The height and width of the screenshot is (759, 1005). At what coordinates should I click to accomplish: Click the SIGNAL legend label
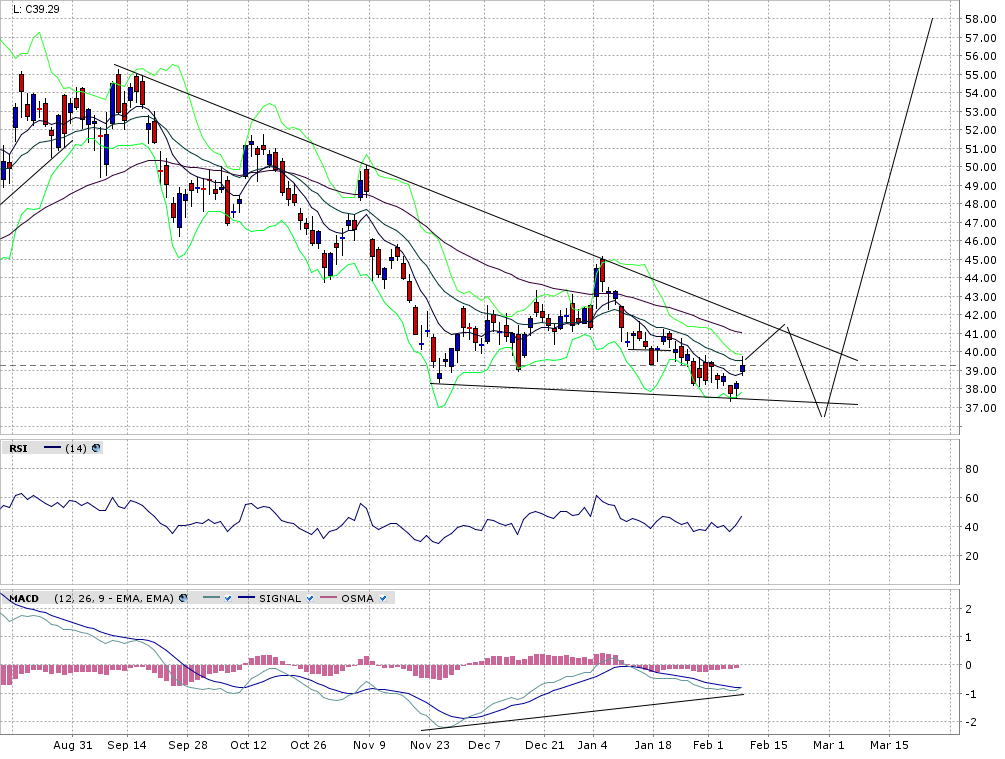click(x=279, y=598)
